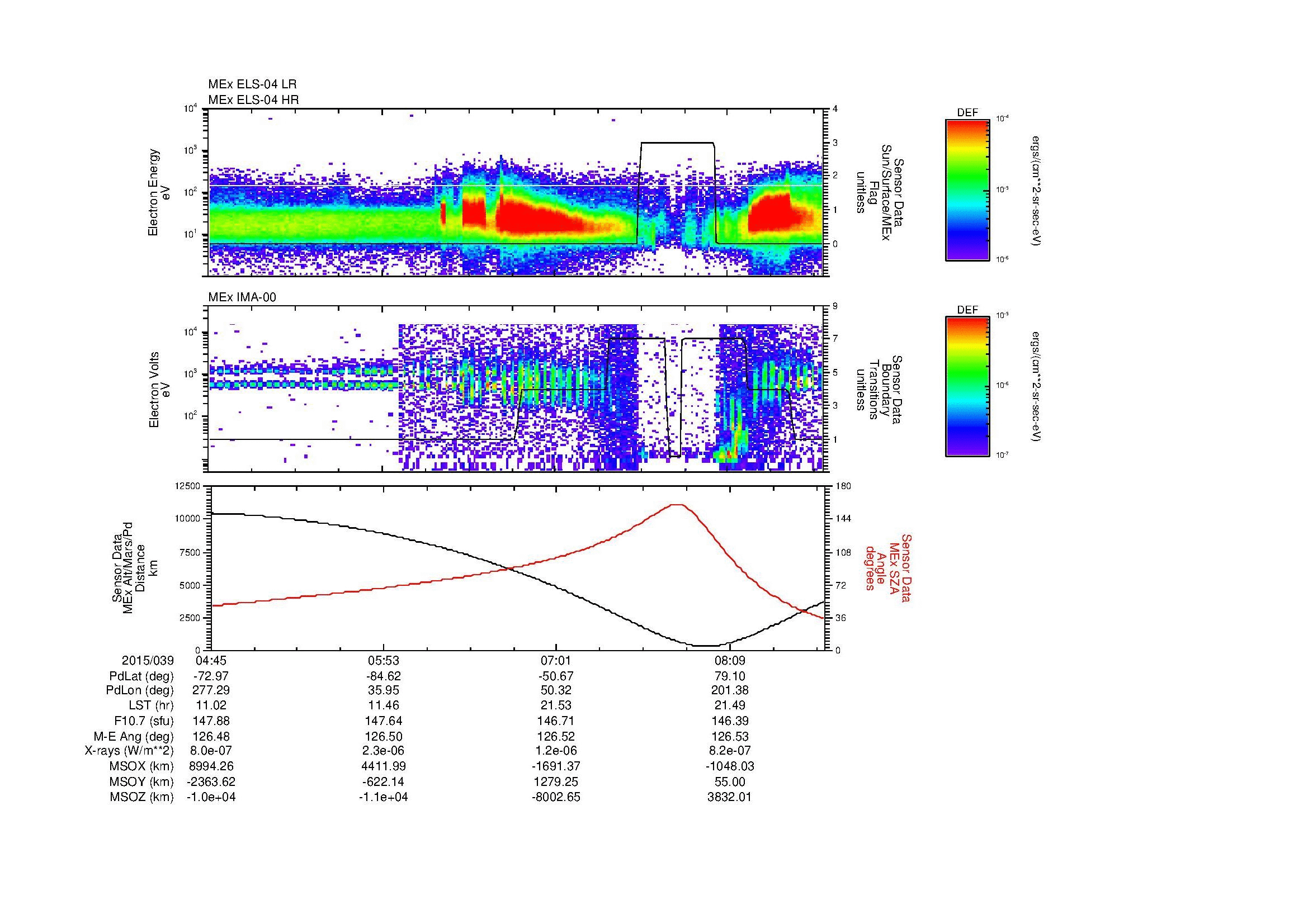Click the LST value '11.02'
Viewport: 1308px width, 924px height.
[211, 706]
